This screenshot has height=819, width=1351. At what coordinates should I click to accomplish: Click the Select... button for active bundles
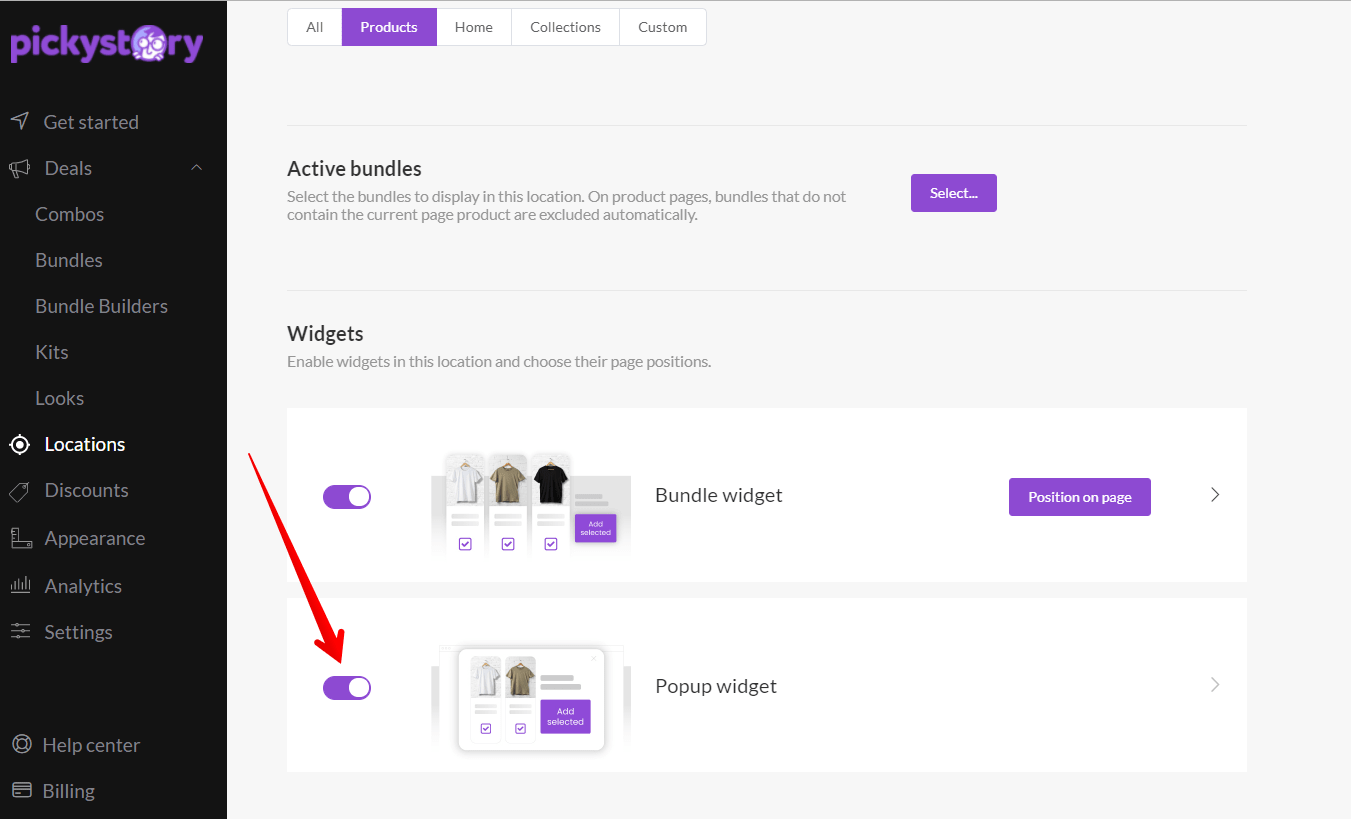click(x=954, y=193)
